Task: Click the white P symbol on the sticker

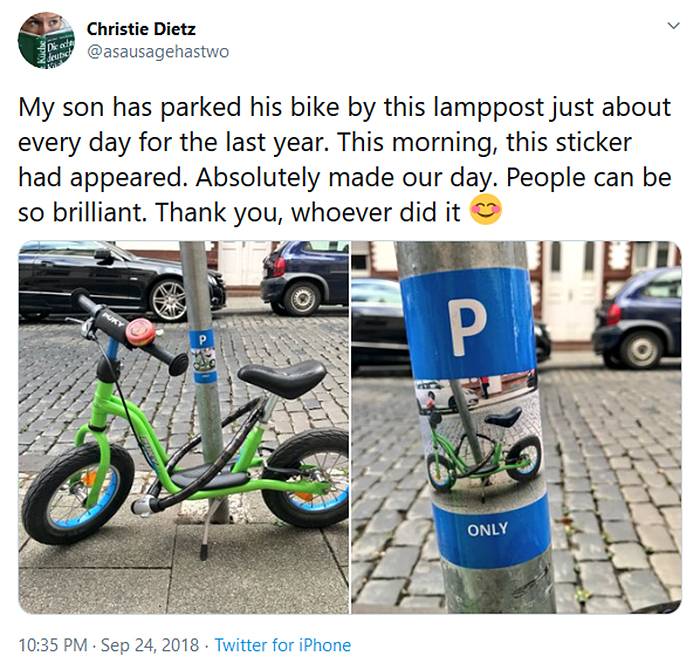Action: [x=466, y=327]
